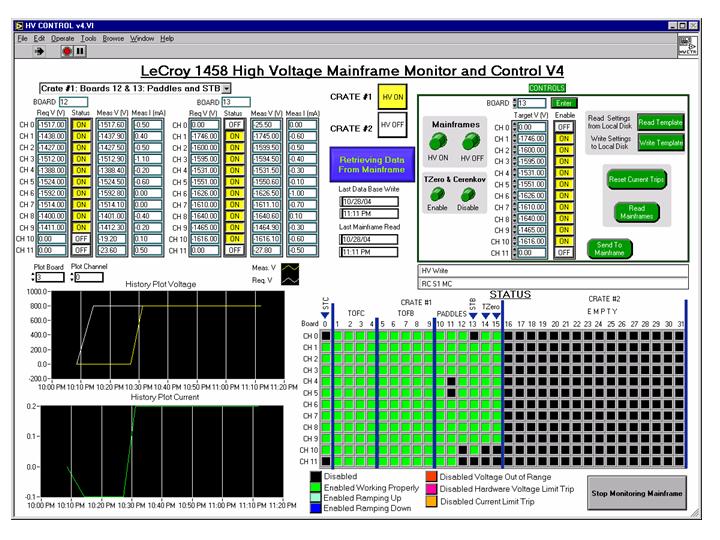
Task: Click the Pause toolbar icon
Action: 80,51
